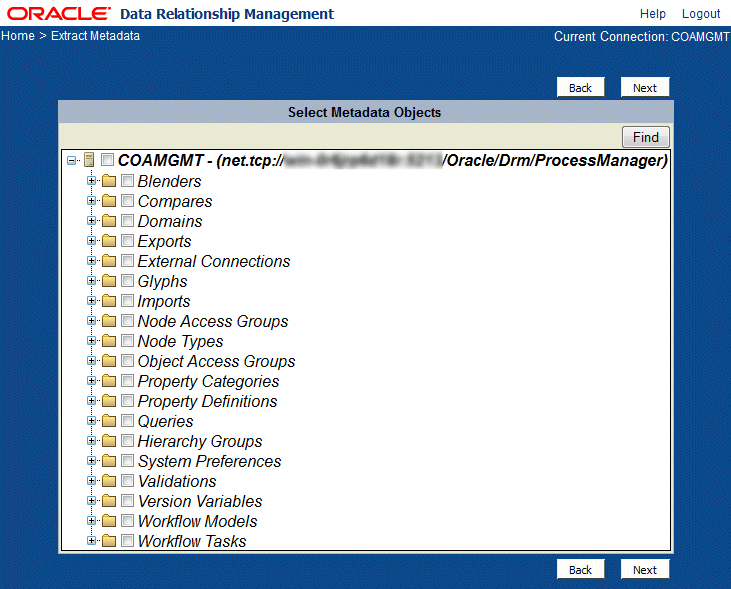731x589 pixels.
Task: Click the Property Categories folder icon
Action: click(109, 381)
